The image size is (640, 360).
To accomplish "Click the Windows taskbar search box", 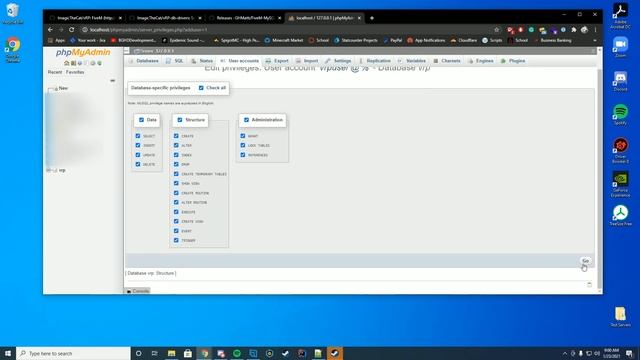I will (73, 353).
